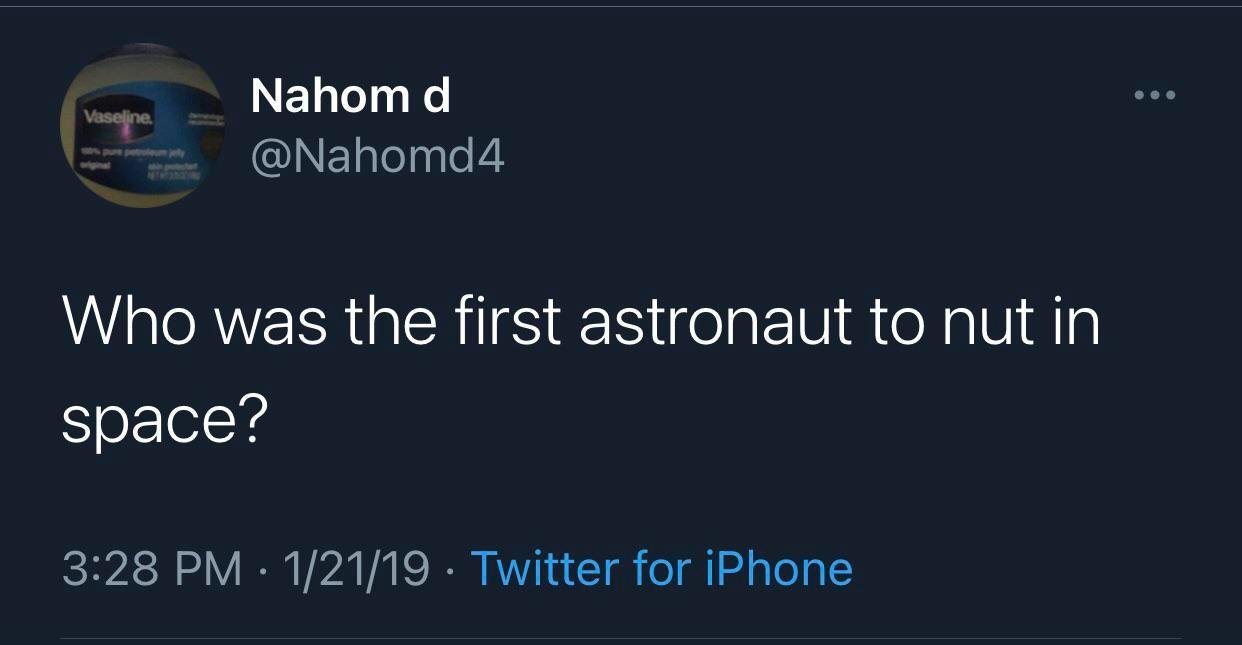The height and width of the screenshot is (645, 1242).
Task: Click the word "iPhone" in source label
Action: (x=778, y=569)
